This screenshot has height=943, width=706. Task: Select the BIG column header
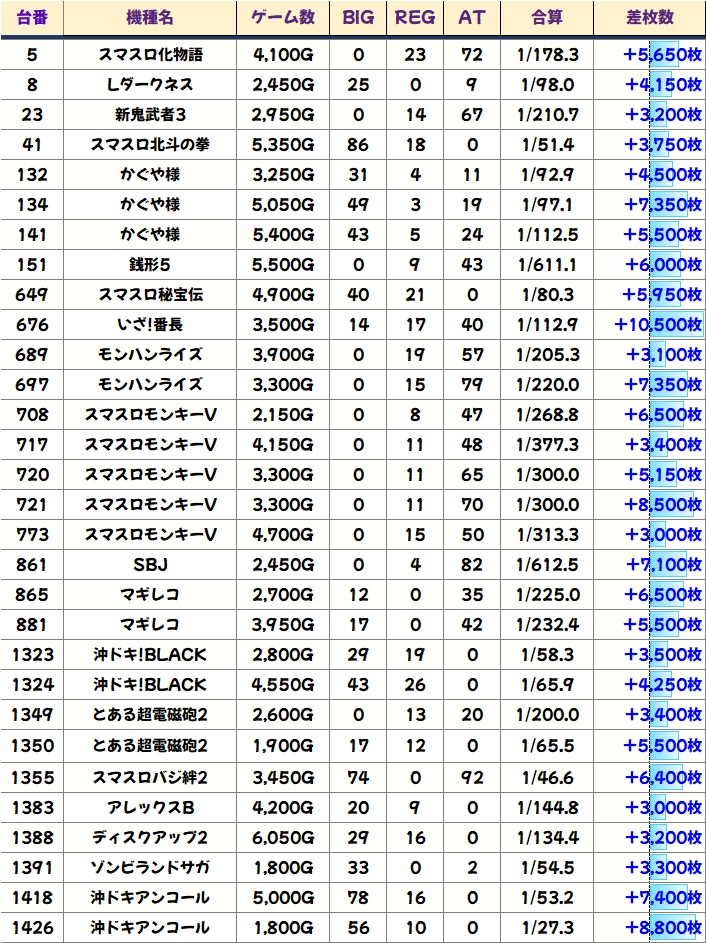coord(358,18)
